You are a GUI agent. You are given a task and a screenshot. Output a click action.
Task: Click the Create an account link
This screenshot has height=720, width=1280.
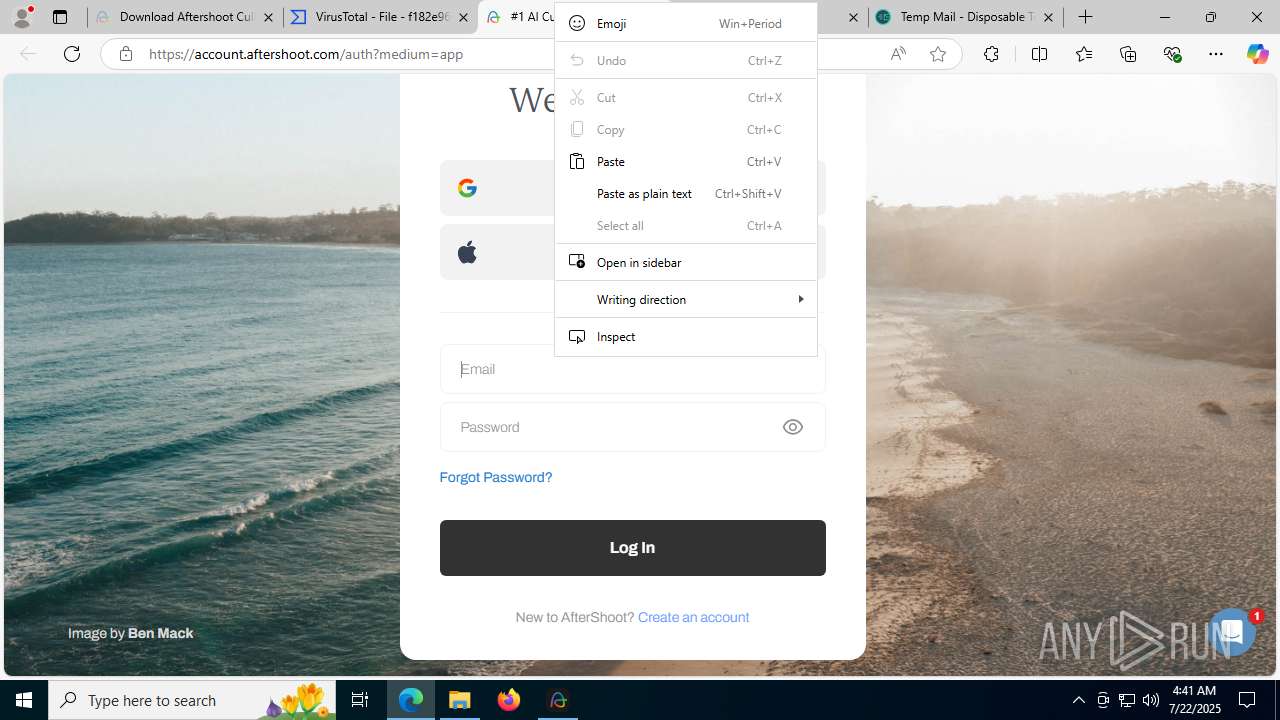(693, 617)
